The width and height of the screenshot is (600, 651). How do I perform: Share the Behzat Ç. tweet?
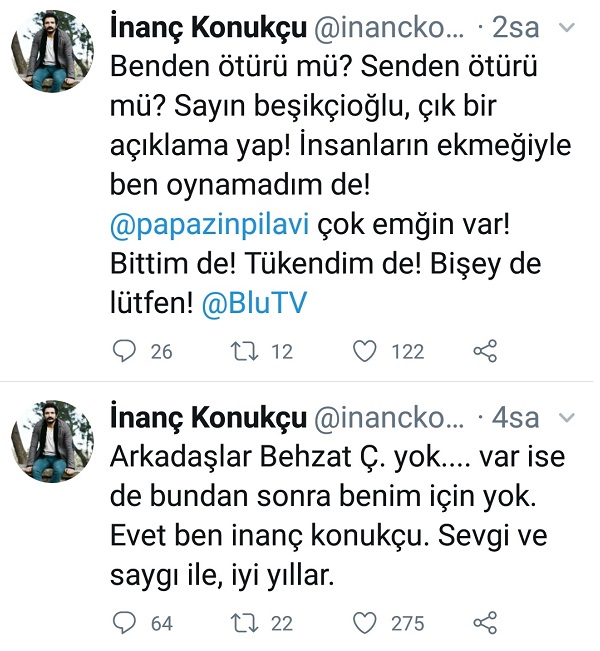pos(484,623)
